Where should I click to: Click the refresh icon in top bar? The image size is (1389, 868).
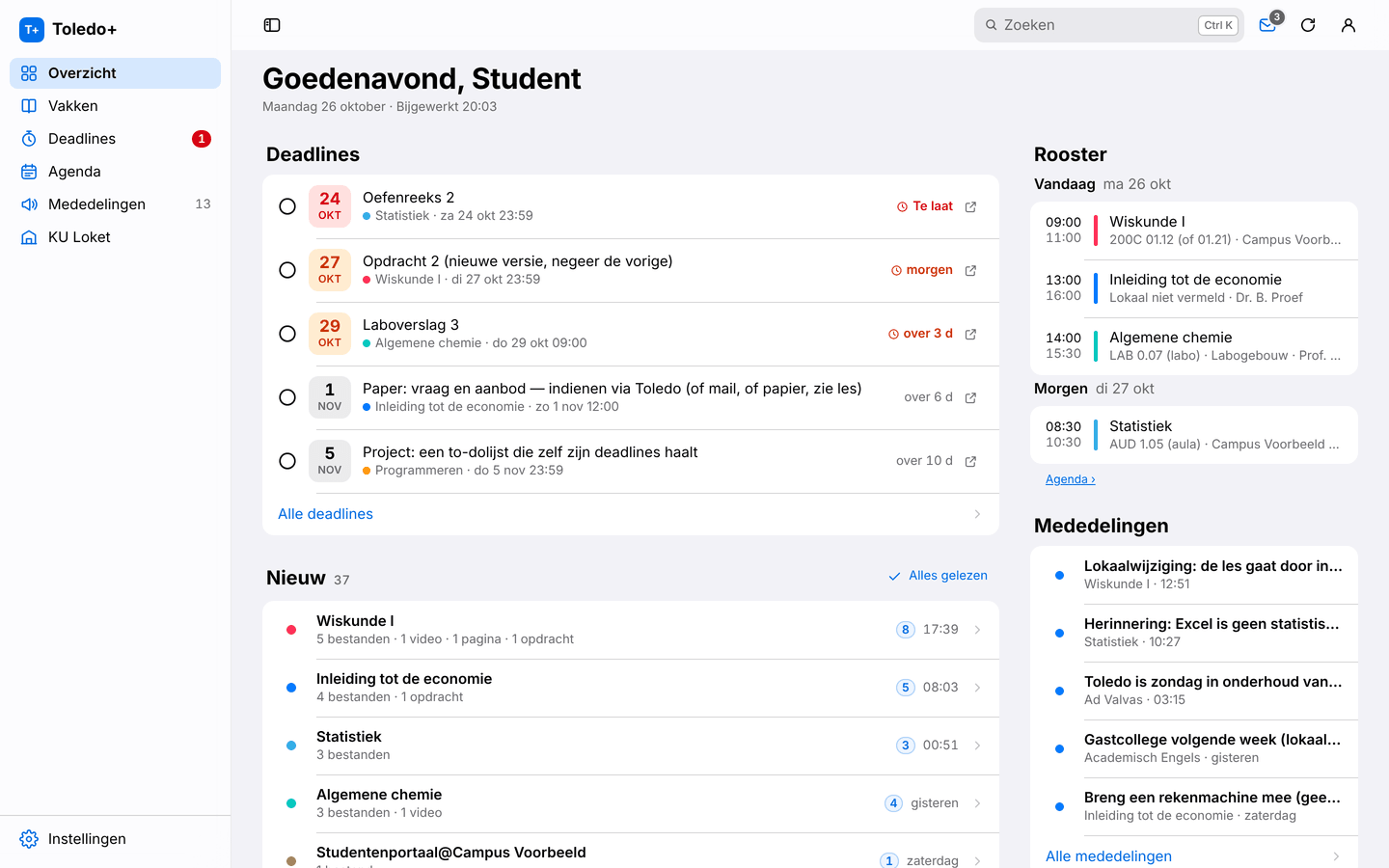tap(1308, 25)
